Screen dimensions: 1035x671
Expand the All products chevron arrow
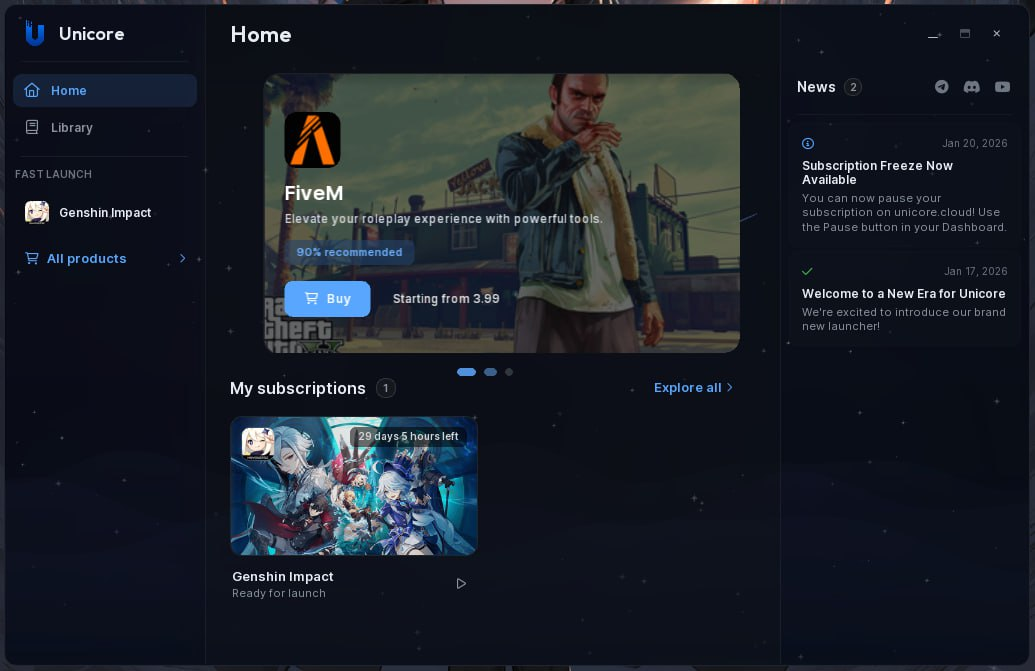[x=182, y=259]
